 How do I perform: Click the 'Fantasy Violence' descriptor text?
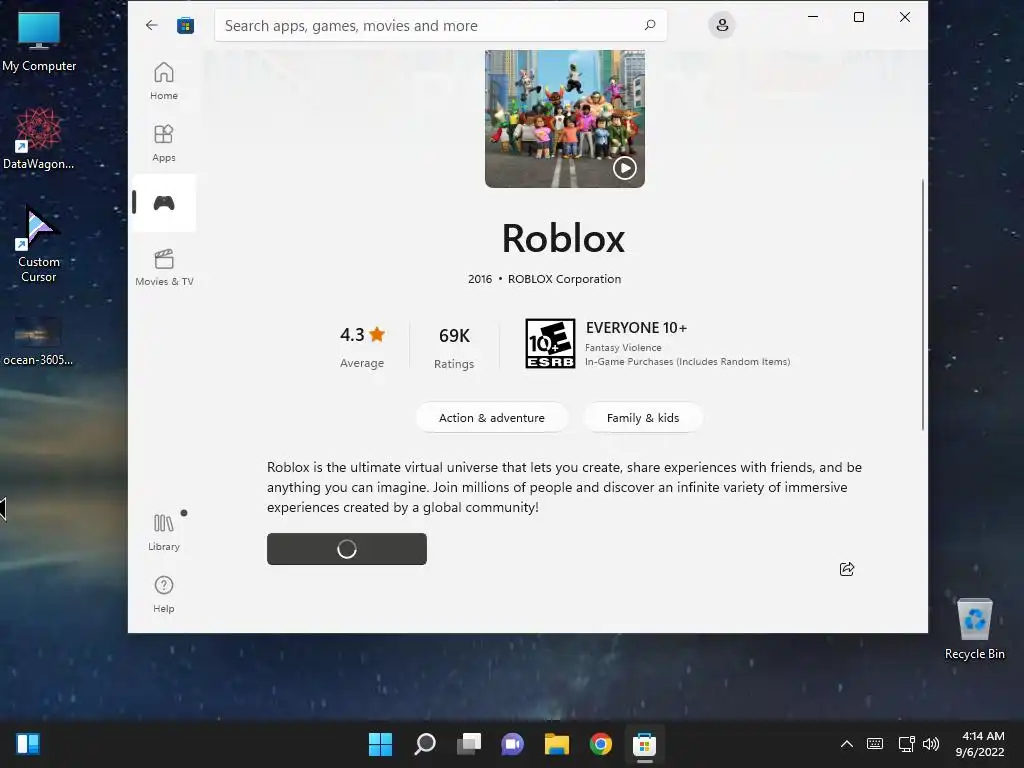[x=623, y=347]
